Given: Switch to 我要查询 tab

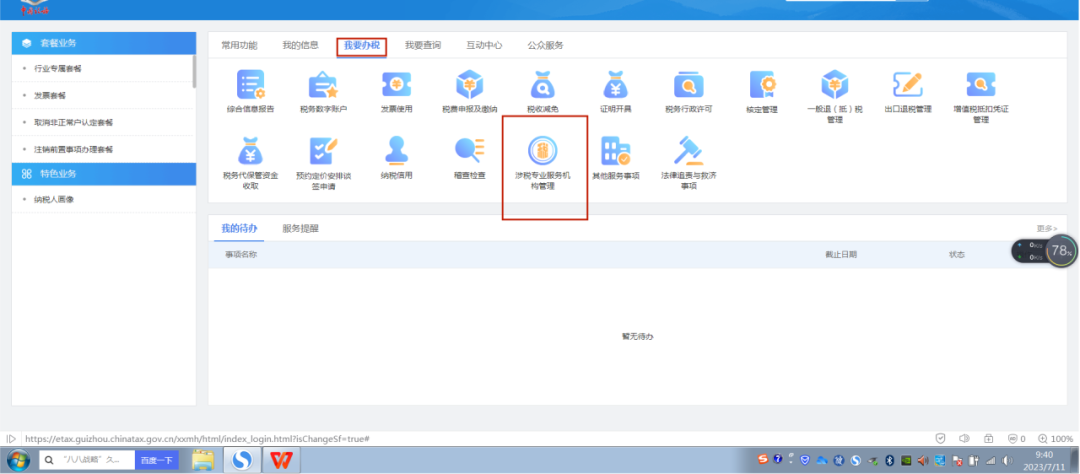Looking at the screenshot, I should click(423, 45).
